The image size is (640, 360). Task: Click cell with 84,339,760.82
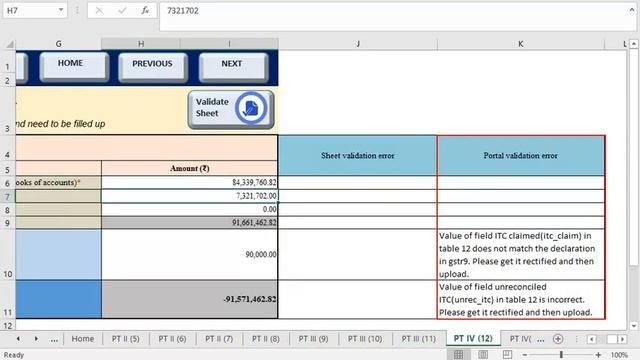pos(189,182)
